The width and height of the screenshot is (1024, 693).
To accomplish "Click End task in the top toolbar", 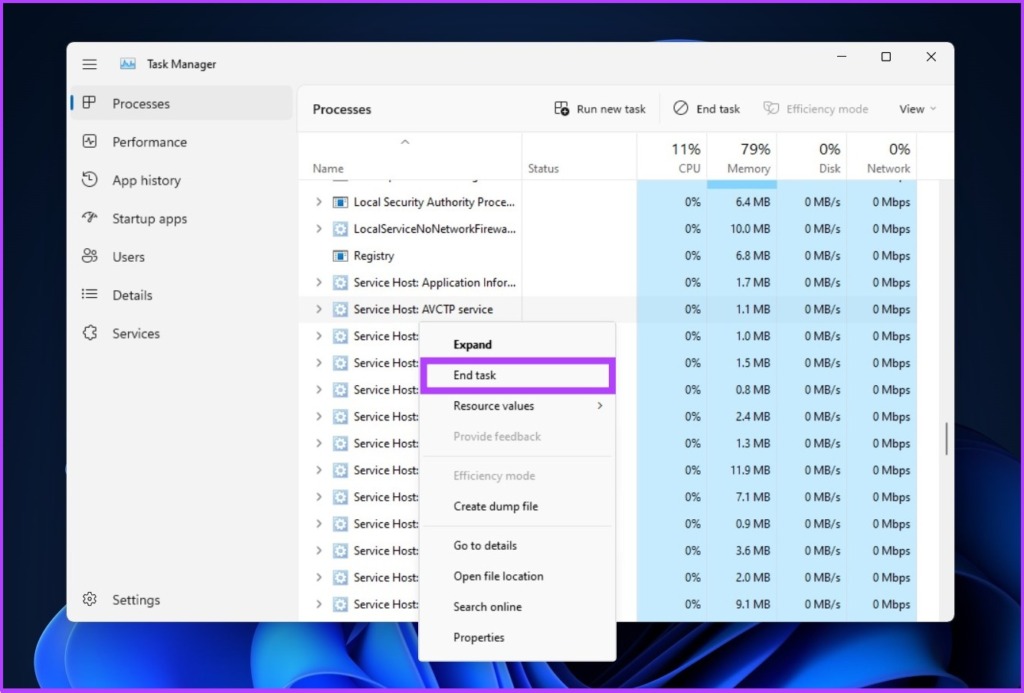I will point(707,109).
